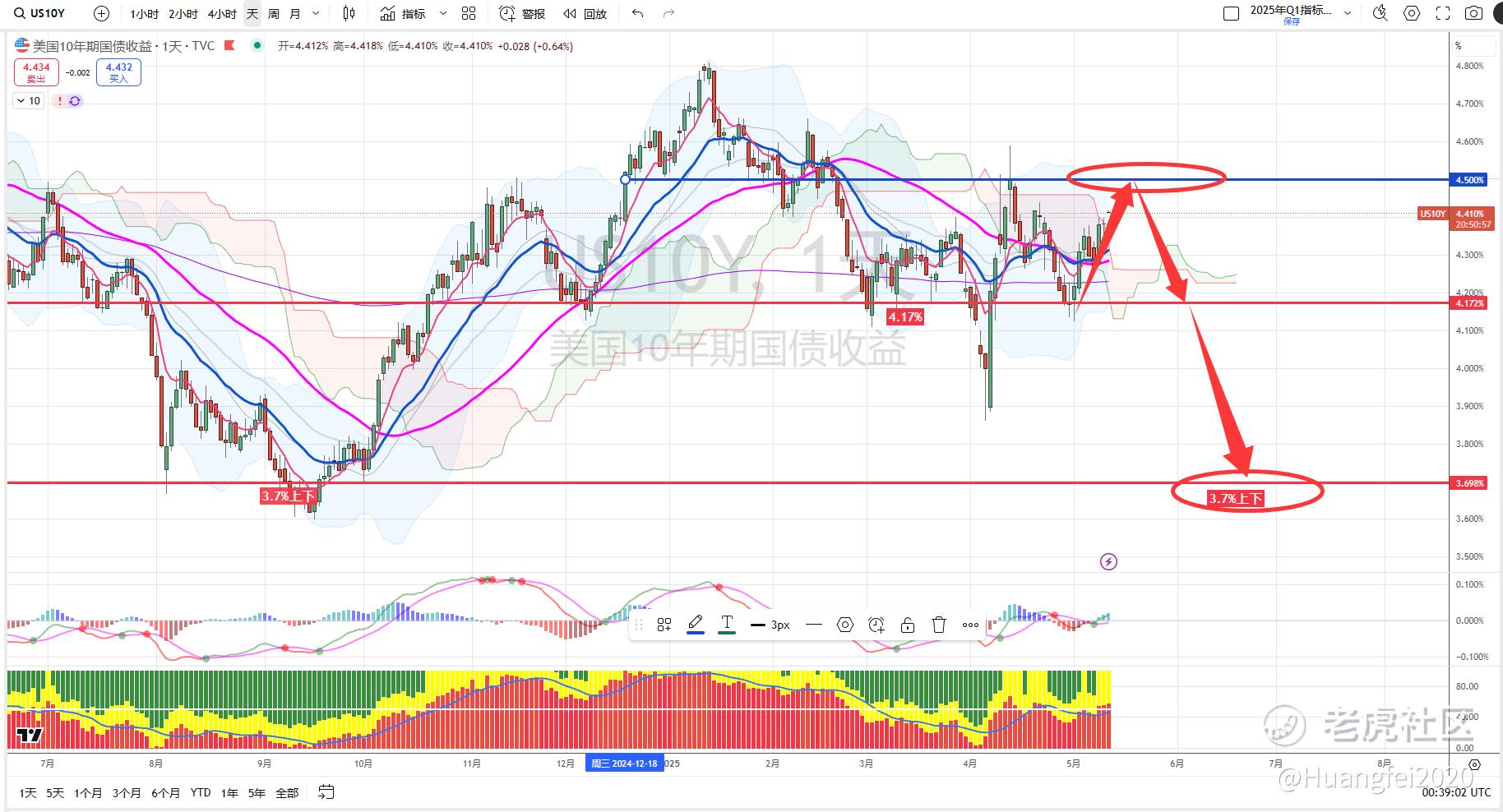
Task: Change text color with the T tool
Action: (x=727, y=625)
